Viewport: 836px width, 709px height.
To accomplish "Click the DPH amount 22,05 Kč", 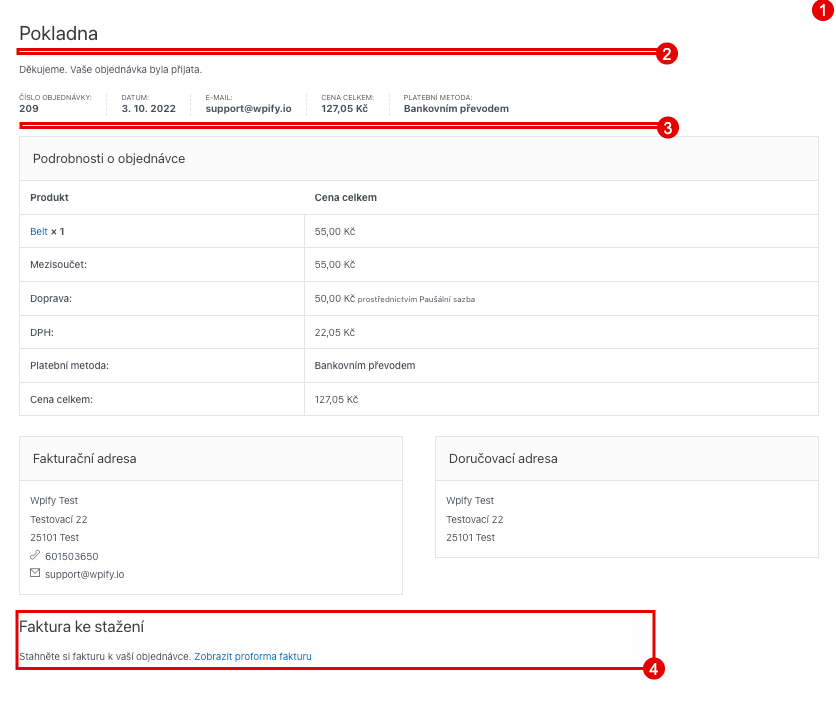I will (334, 332).
